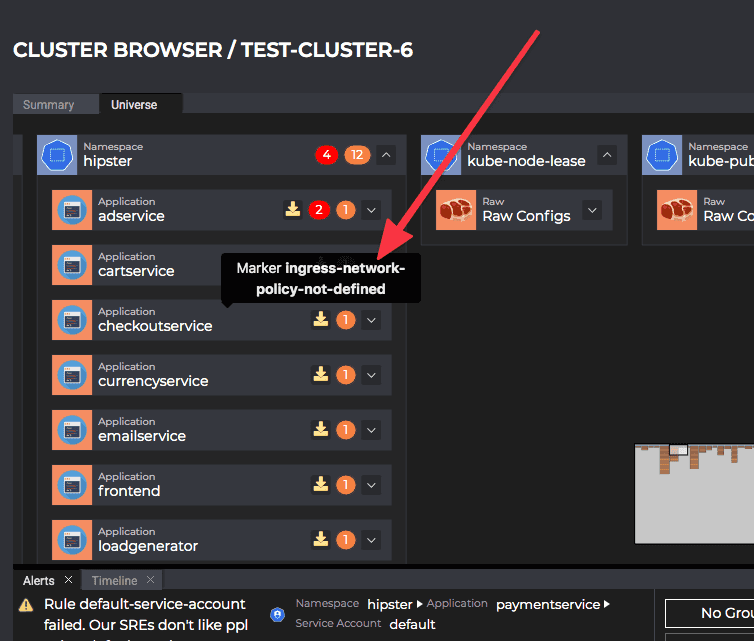754x641 pixels.
Task: Click the universe minimap thumbnail
Action: 694,493
